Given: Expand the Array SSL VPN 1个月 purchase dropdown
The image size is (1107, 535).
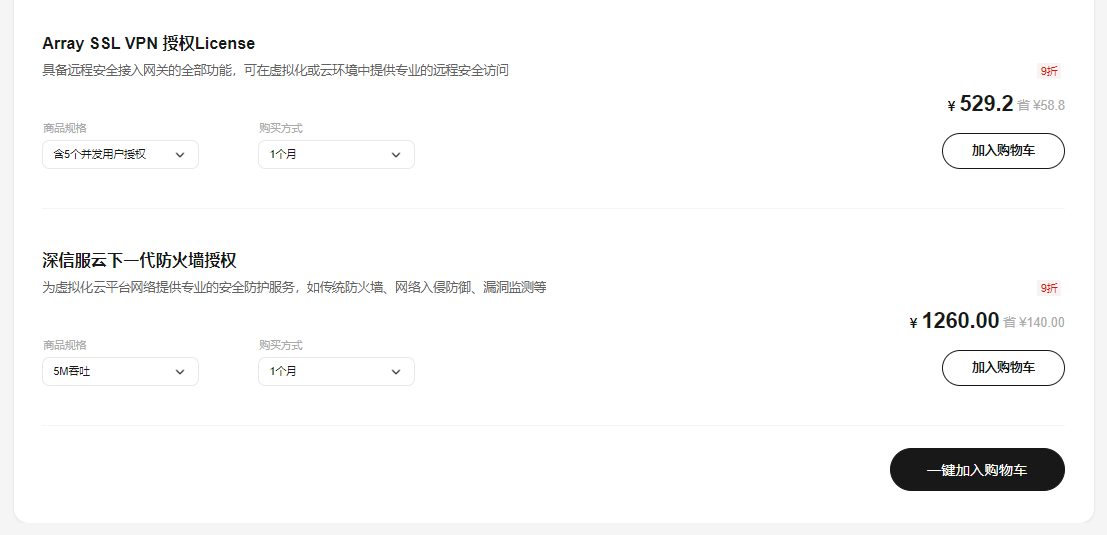Looking at the screenshot, I should [336, 155].
